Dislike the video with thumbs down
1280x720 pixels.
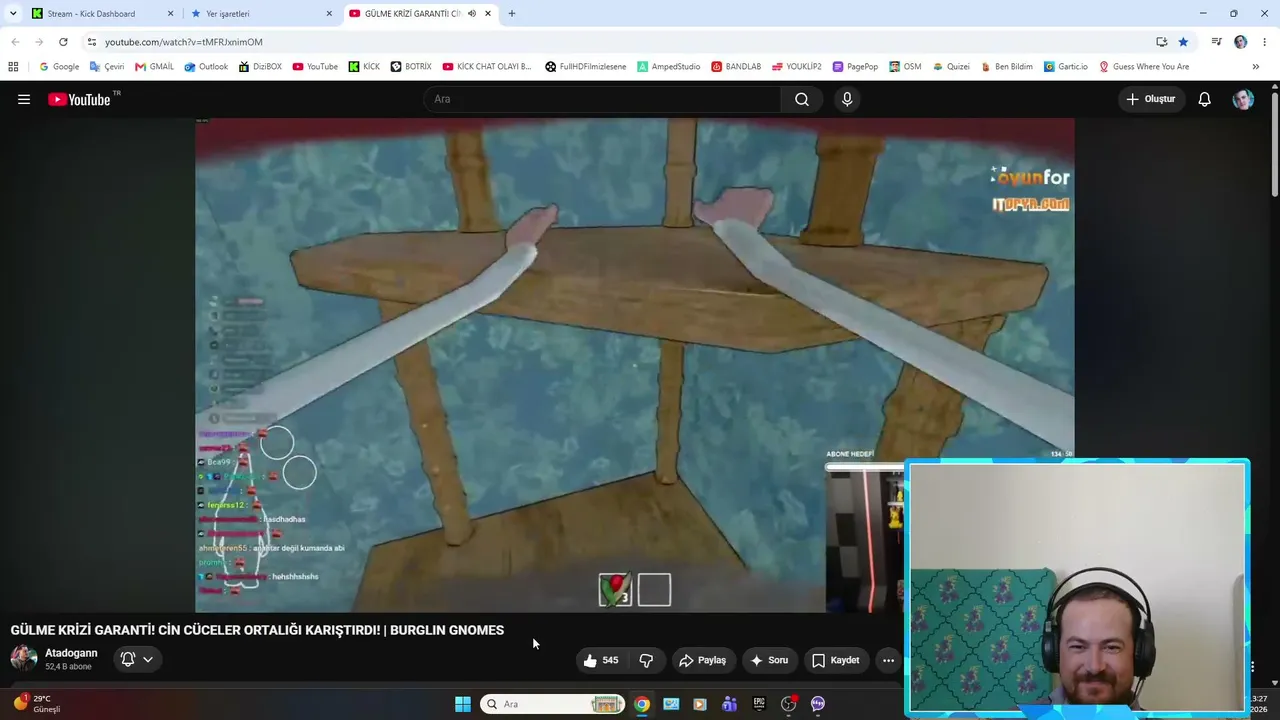click(646, 660)
